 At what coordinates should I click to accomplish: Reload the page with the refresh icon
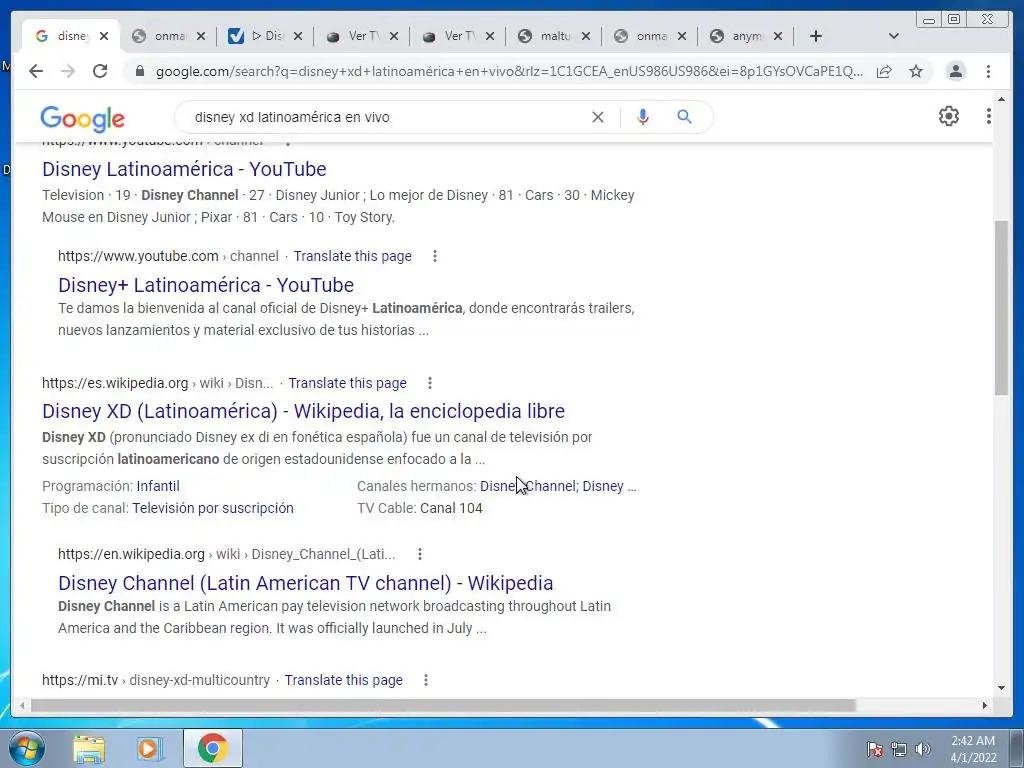[100, 71]
